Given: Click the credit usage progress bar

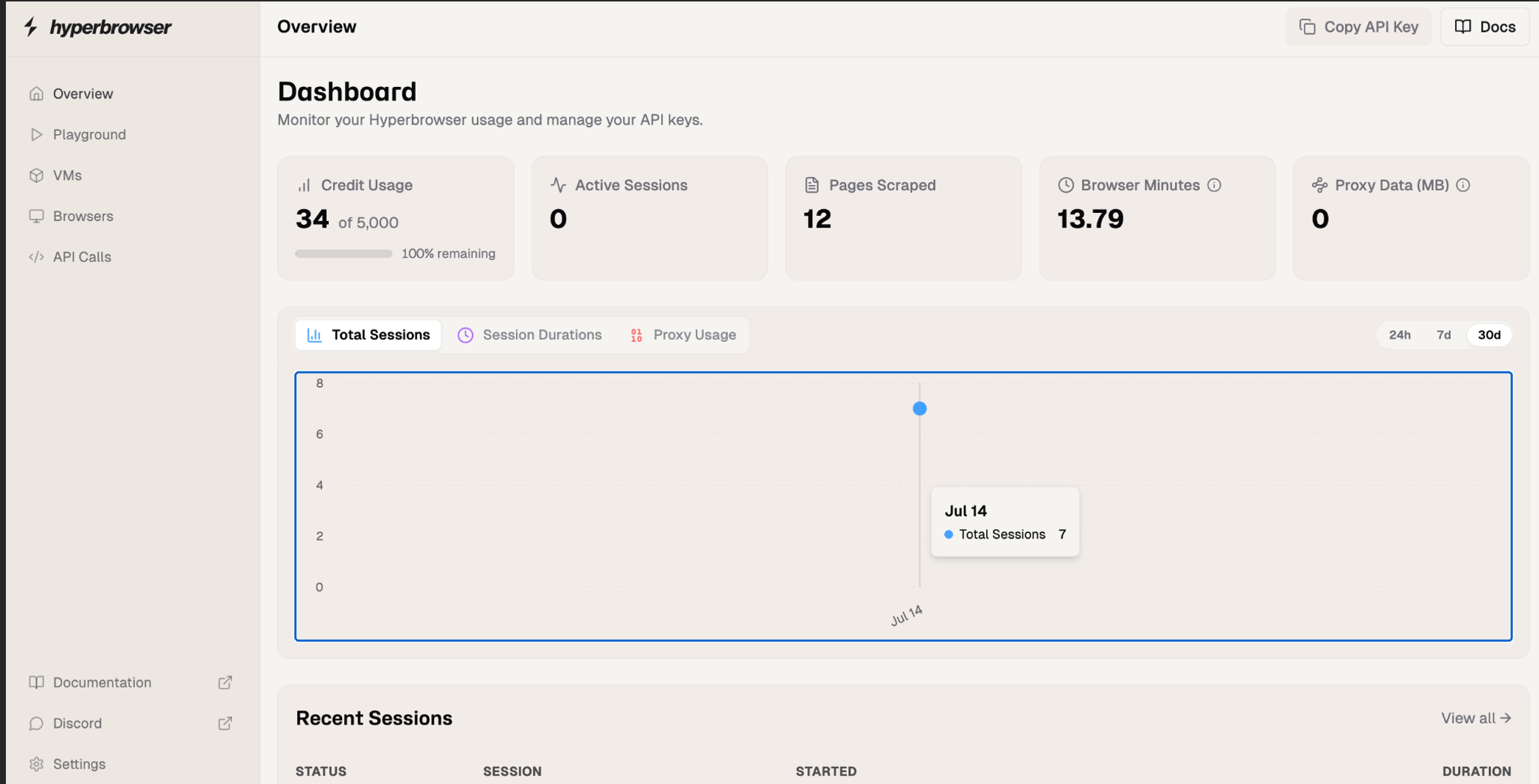Looking at the screenshot, I should 343,253.
